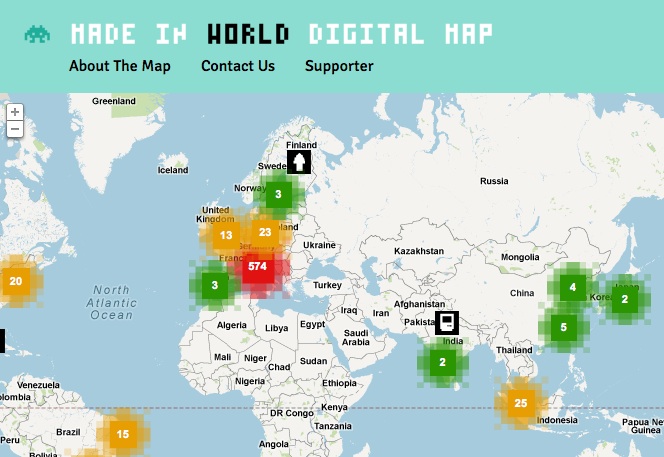
Task: Open the house marker near Finland
Action: pos(299,162)
